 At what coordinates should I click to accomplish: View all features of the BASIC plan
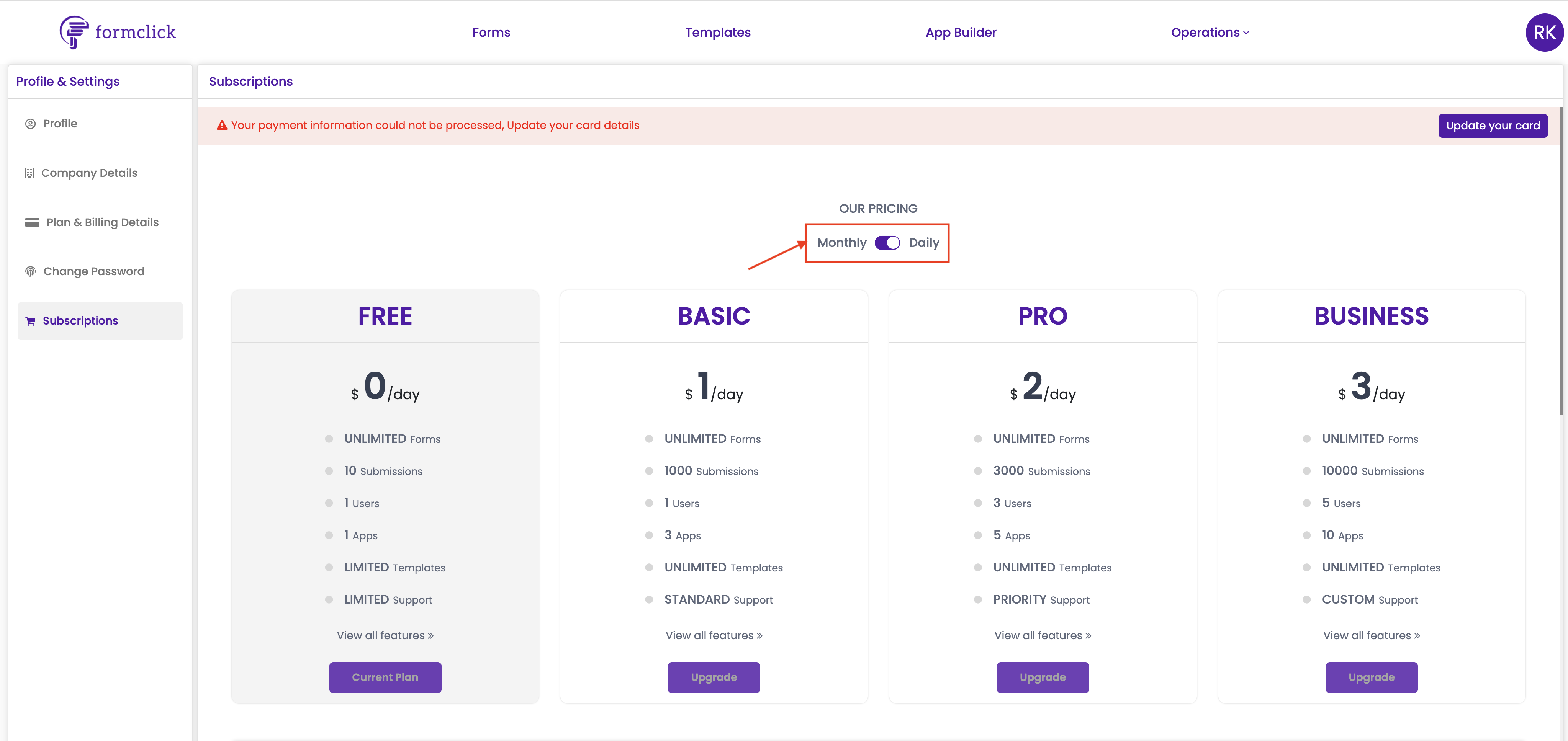[714, 635]
